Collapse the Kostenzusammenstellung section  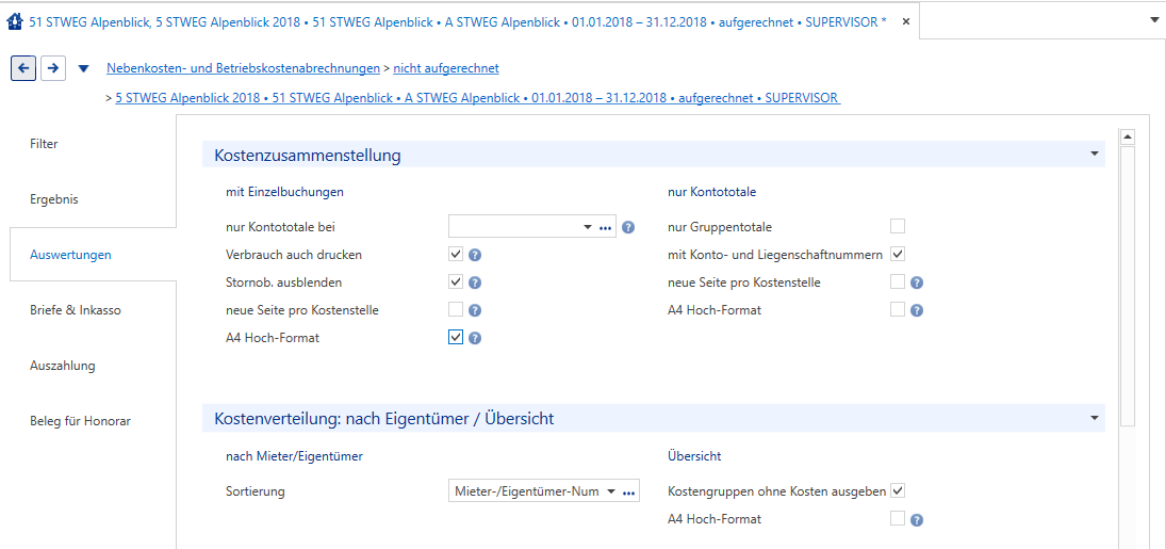coord(1094,154)
